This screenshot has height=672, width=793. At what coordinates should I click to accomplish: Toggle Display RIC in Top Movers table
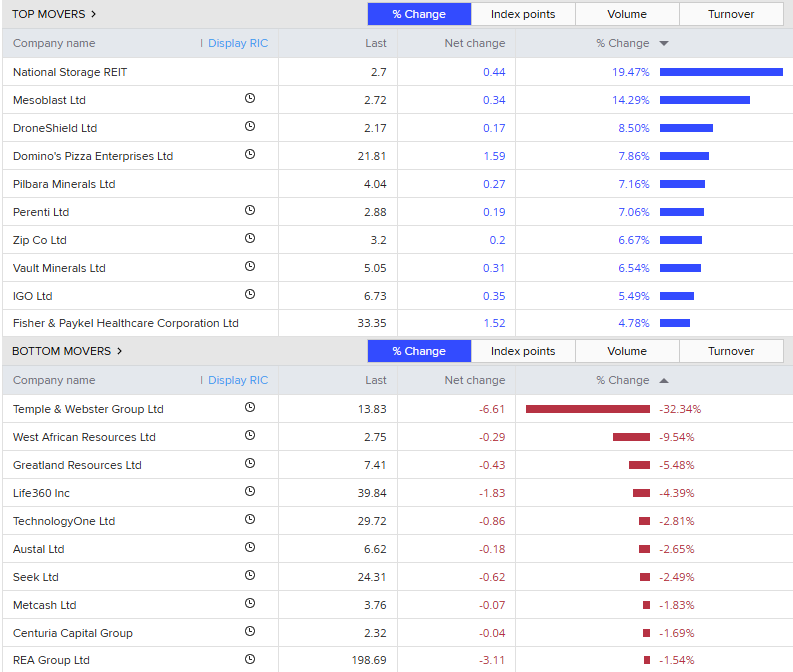tap(237, 43)
